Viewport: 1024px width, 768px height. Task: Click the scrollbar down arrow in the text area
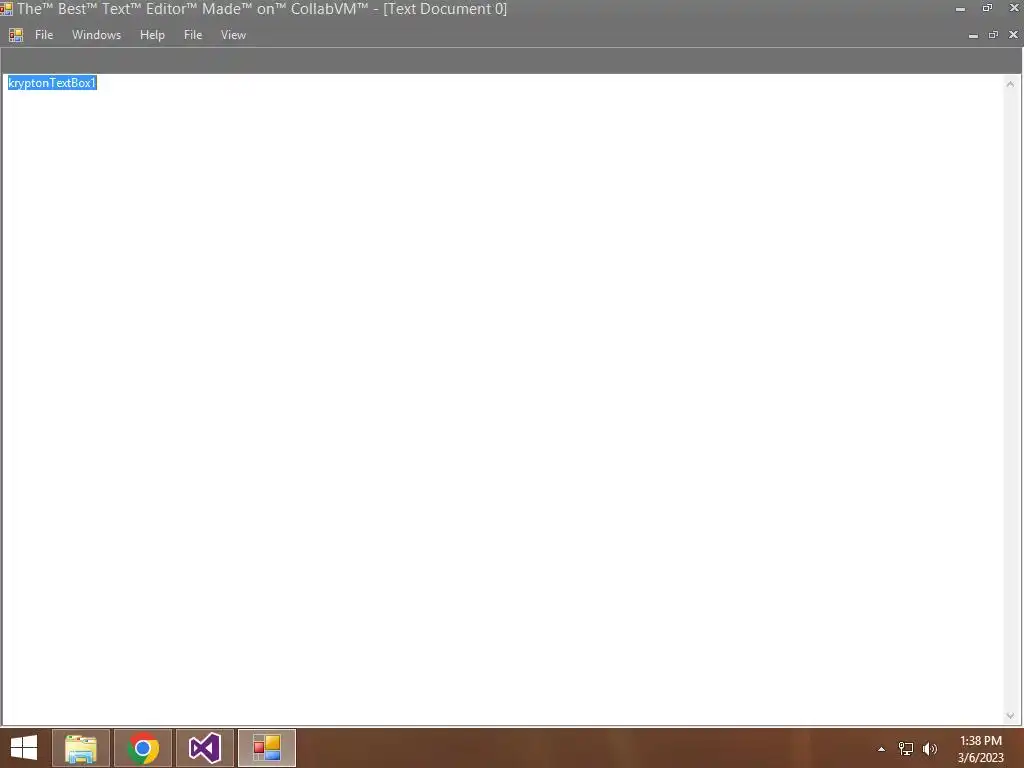point(1010,716)
